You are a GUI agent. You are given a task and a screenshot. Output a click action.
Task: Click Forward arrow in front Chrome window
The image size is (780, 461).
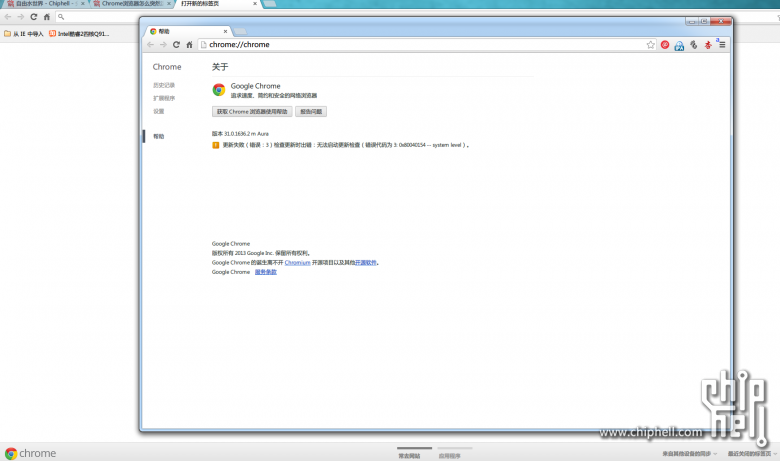pos(163,45)
